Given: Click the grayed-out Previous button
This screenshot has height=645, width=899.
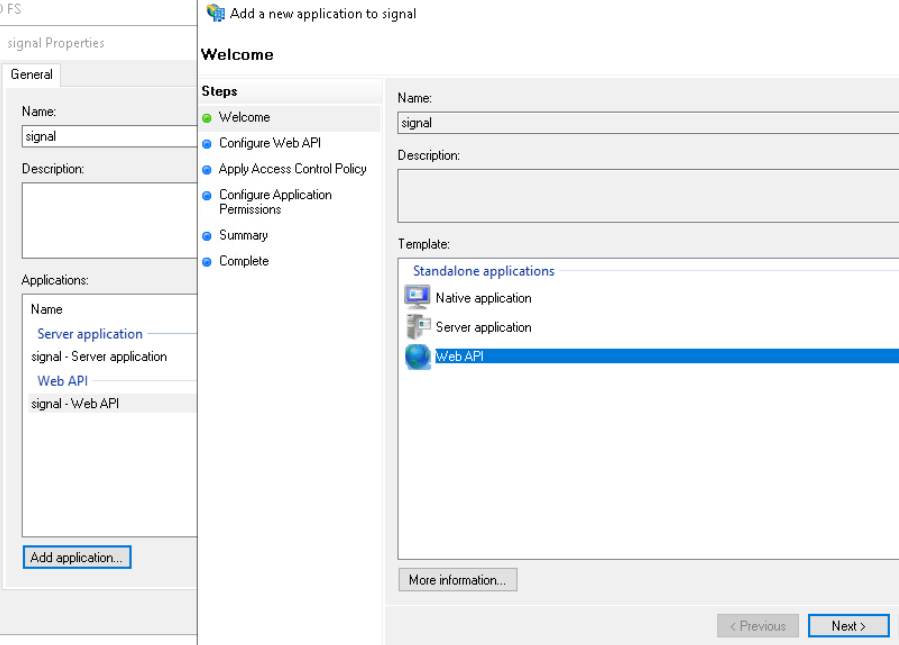Looking at the screenshot, I should point(757,626).
